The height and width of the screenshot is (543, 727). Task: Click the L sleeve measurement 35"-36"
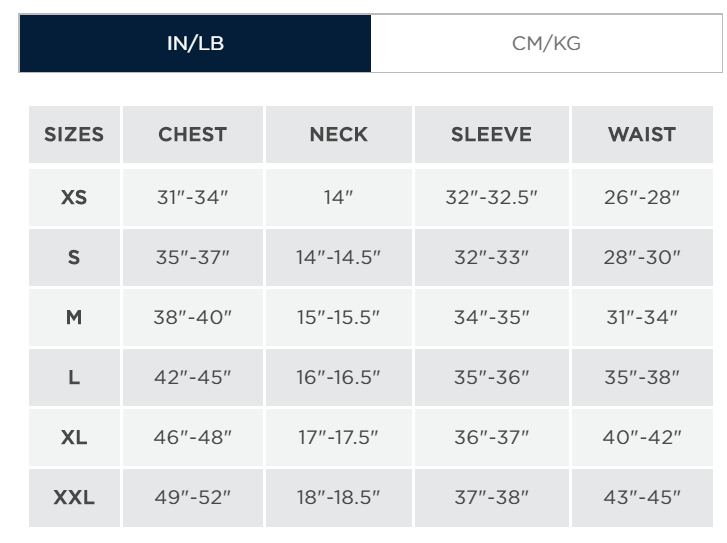point(491,377)
